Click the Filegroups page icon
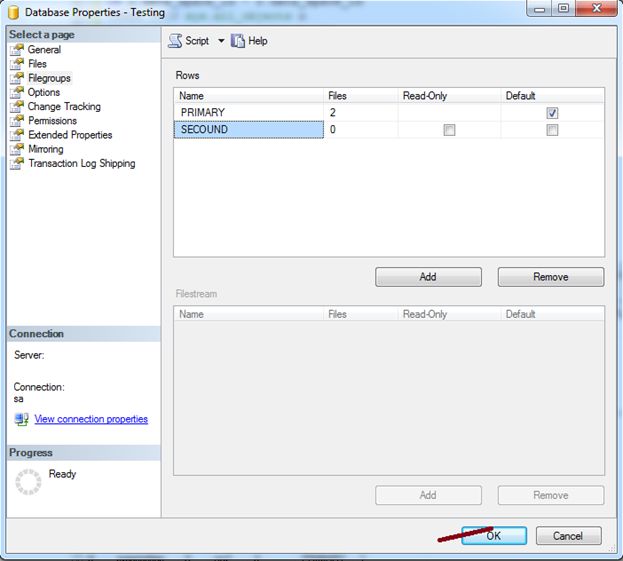The image size is (623, 561). click(17, 78)
